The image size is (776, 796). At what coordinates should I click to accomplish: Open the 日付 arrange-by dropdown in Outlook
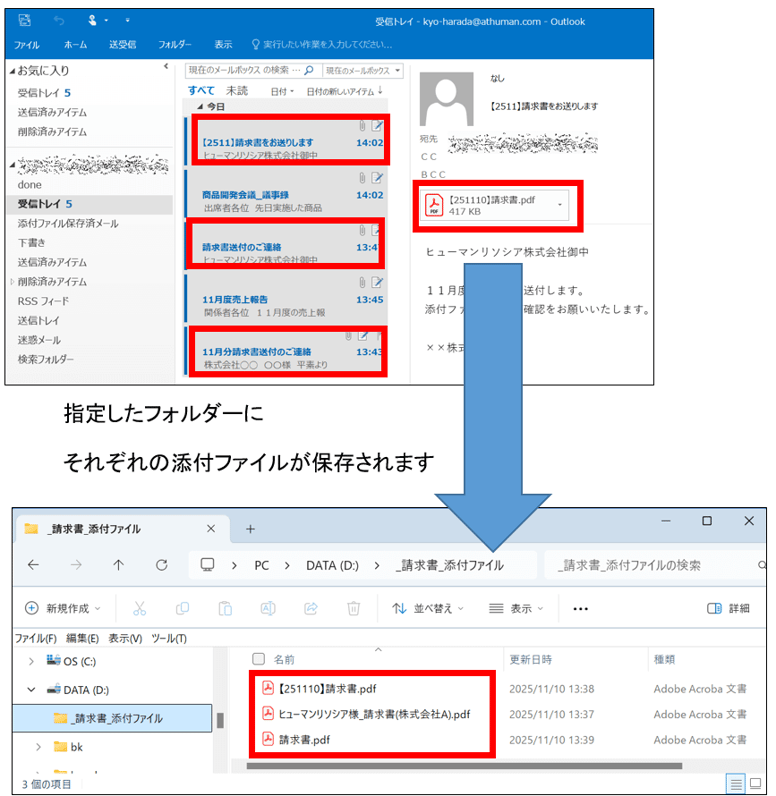tap(282, 91)
